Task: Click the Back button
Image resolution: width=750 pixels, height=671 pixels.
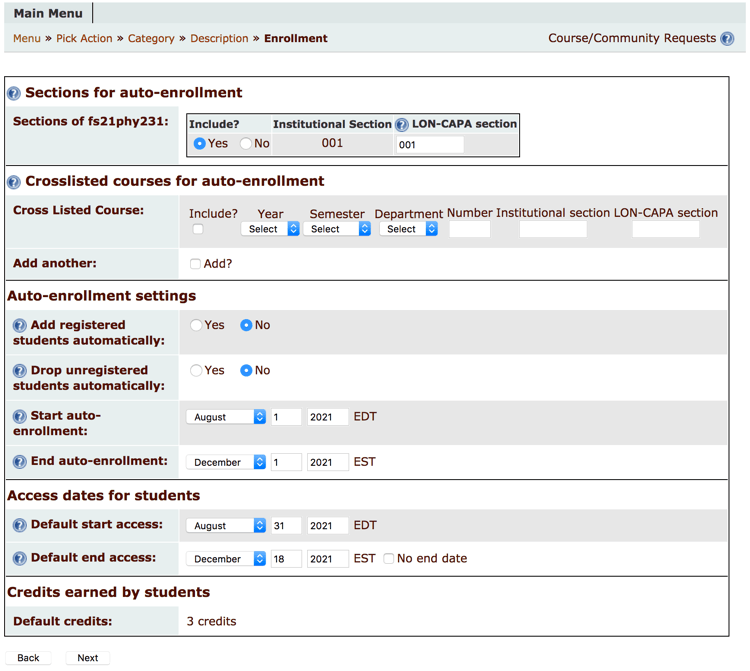Action: click(28, 658)
